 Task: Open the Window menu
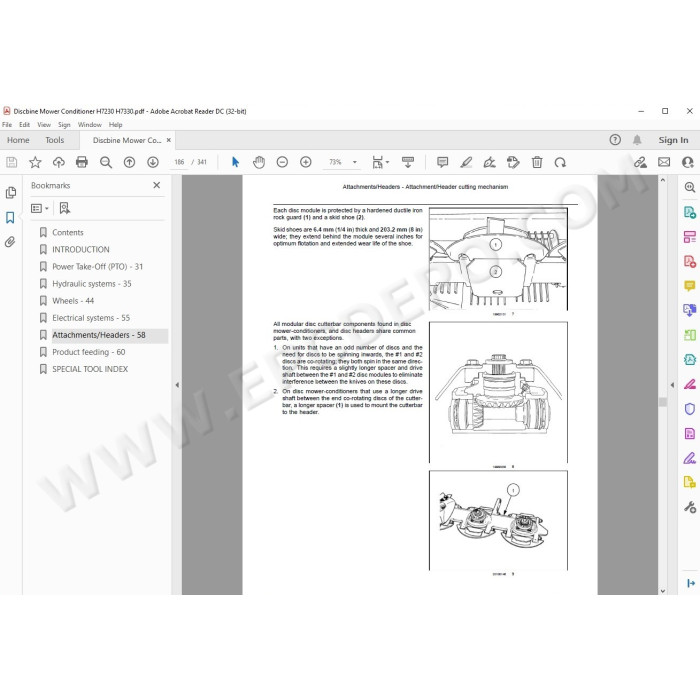click(90, 125)
